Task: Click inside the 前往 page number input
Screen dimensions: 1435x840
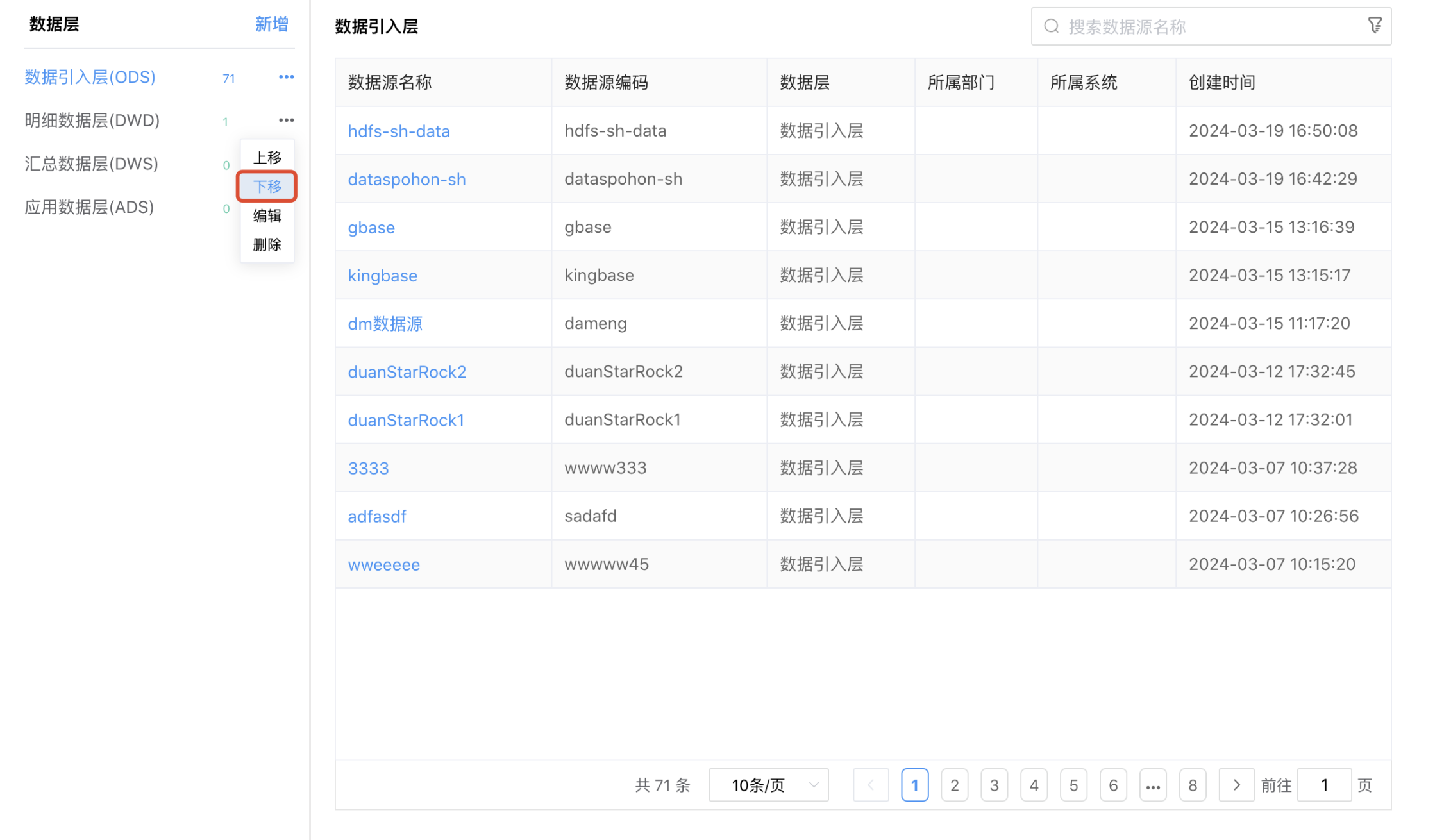Action: tap(1324, 784)
